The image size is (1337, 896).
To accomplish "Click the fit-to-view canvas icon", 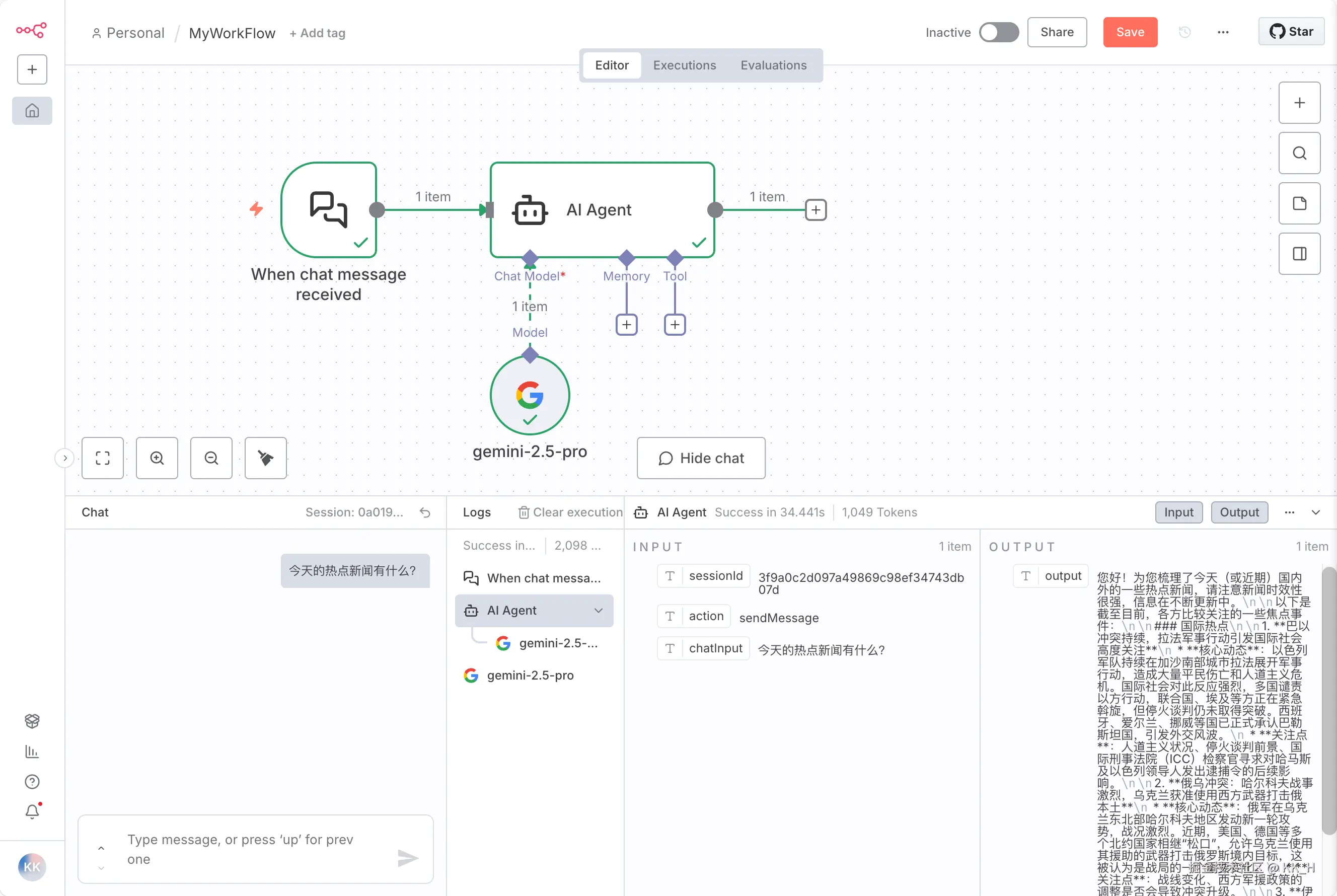I will pyautogui.click(x=103, y=458).
